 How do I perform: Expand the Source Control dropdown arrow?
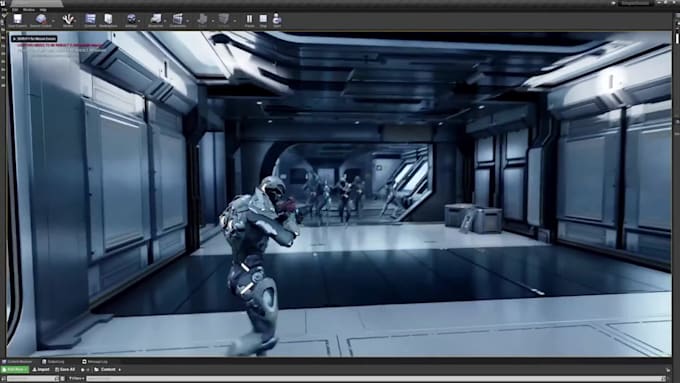[53, 20]
